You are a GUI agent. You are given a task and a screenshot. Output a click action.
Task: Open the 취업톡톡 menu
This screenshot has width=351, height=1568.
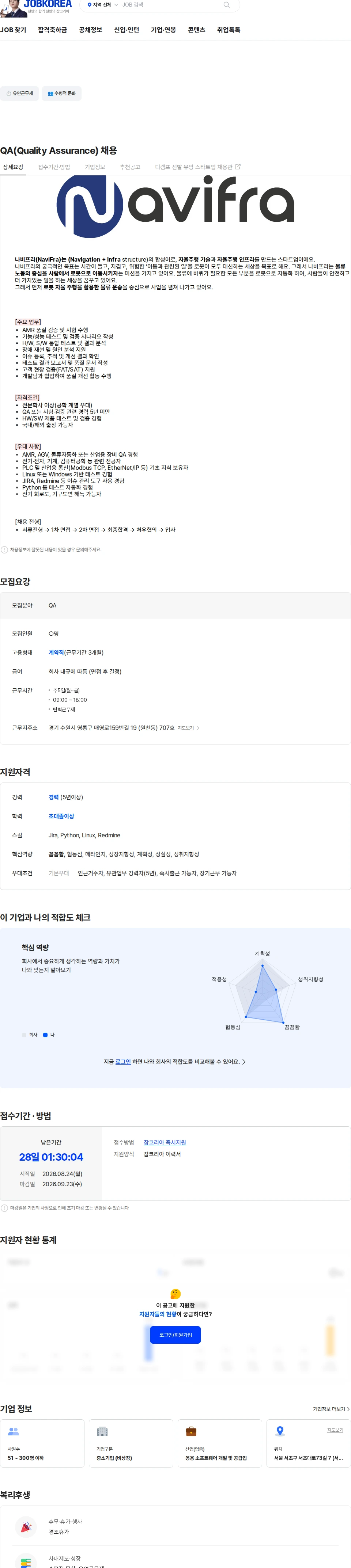pyautogui.click(x=229, y=30)
